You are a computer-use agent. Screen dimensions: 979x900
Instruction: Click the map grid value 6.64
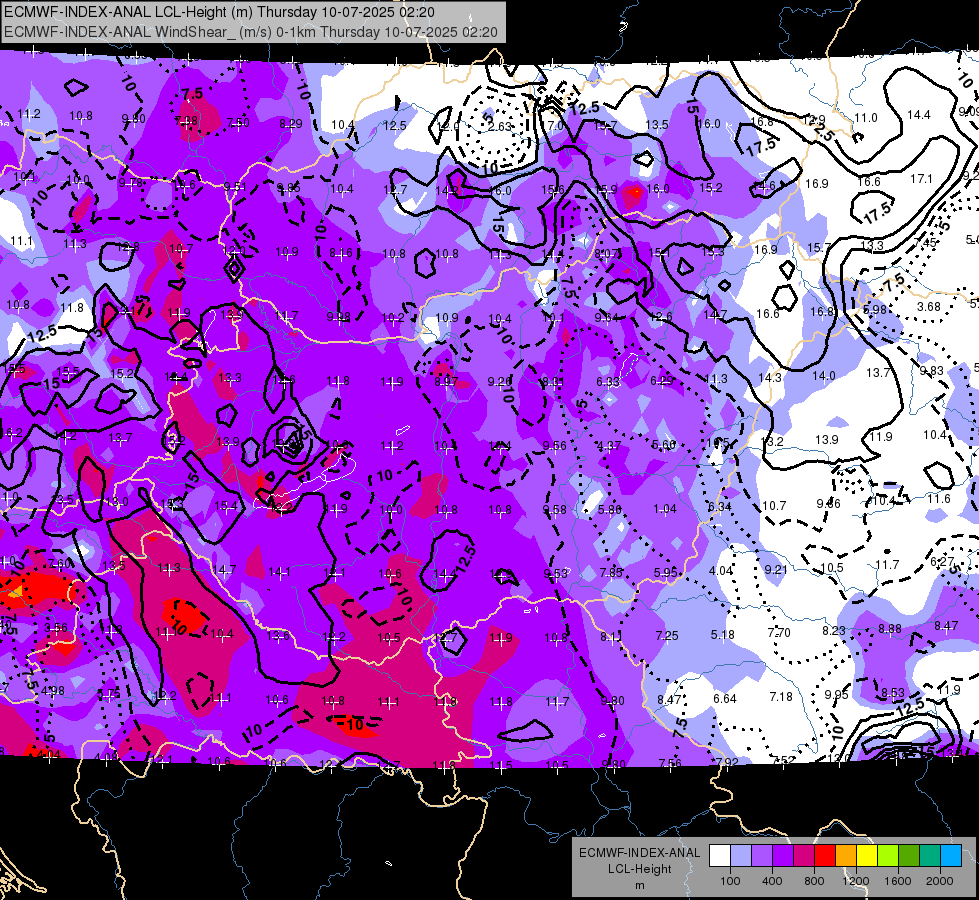click(725, 698)
